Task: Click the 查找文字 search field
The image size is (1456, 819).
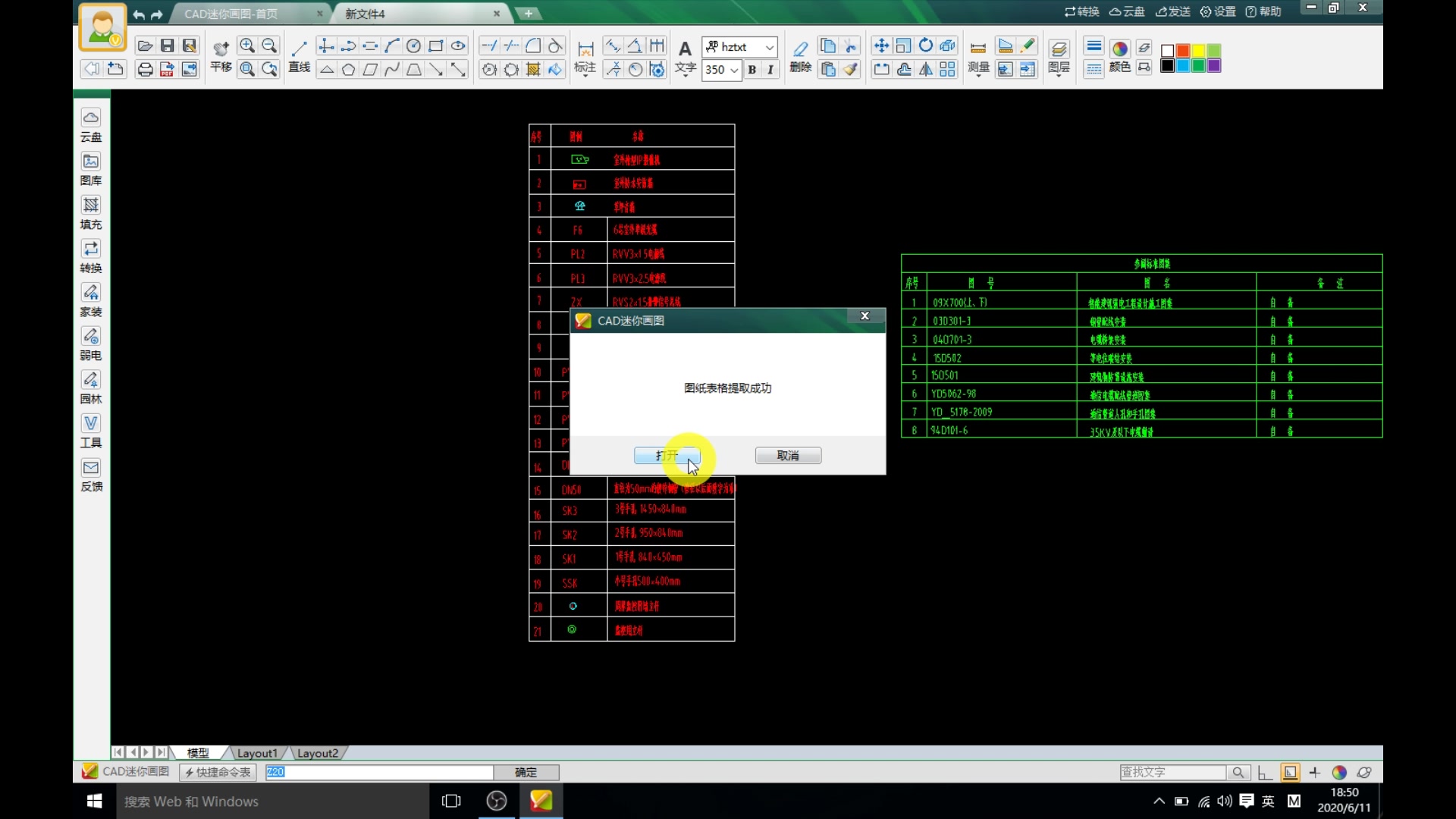Action: click(x=1173, y=772)
